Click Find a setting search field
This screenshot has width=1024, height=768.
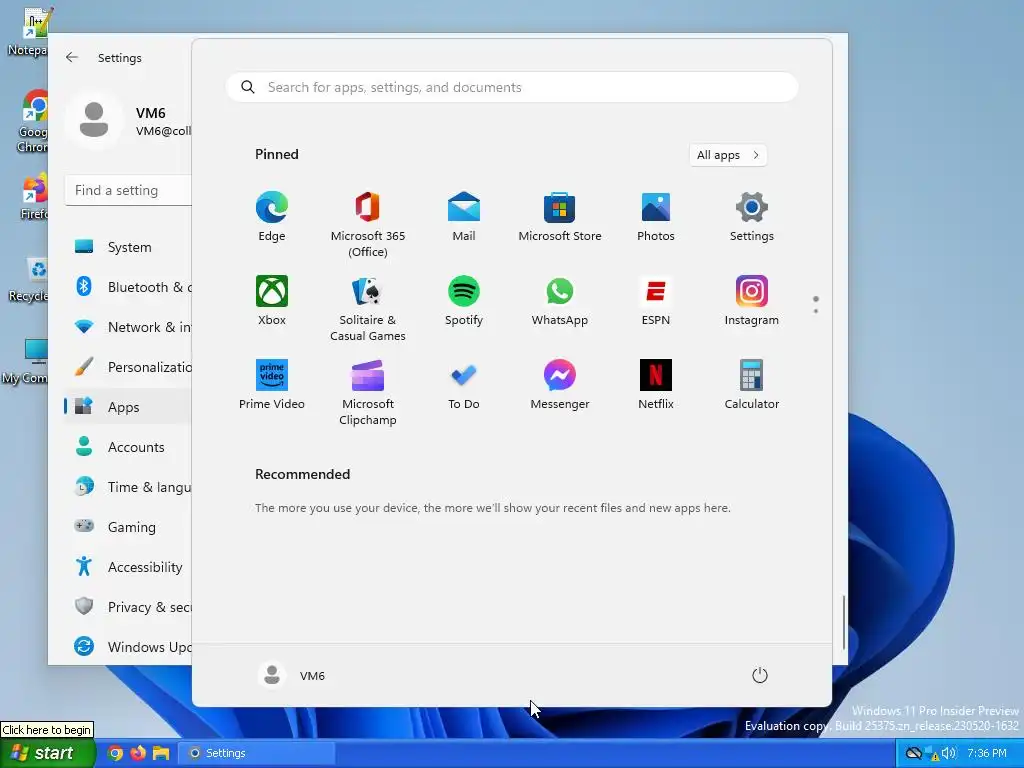coord(129,190)
